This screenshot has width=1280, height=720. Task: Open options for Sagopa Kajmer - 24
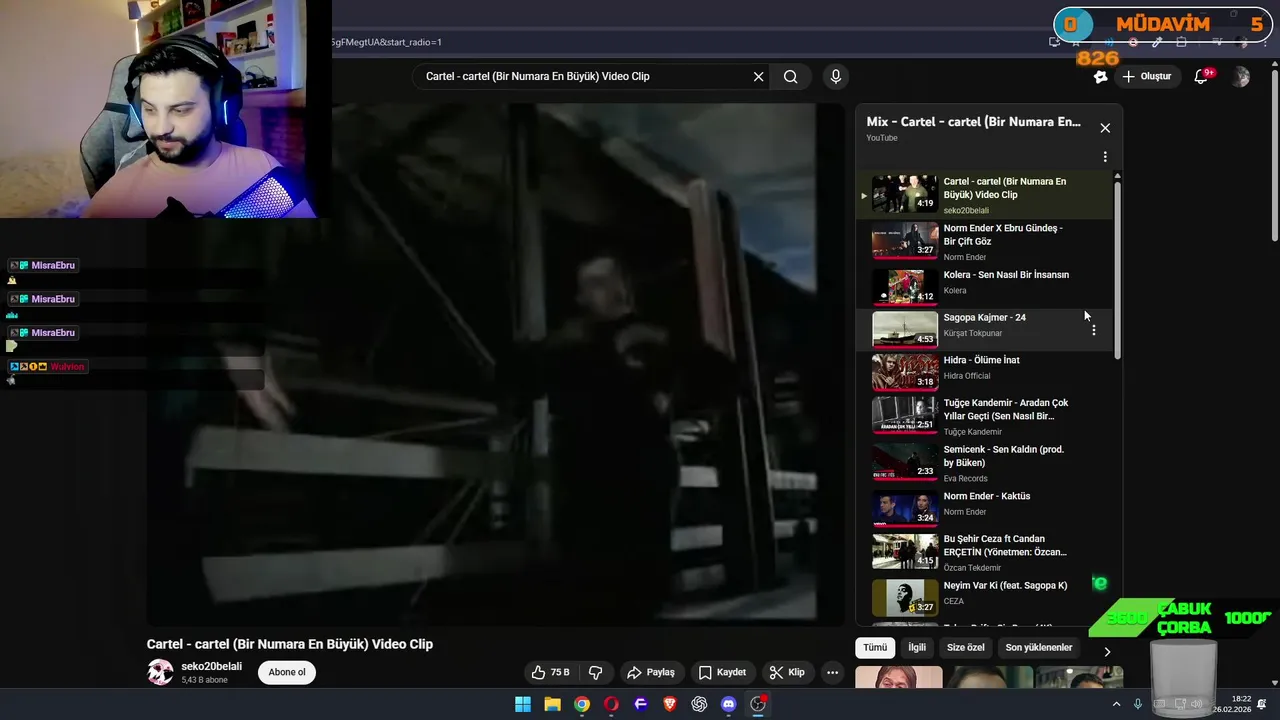click(1093, 330)
